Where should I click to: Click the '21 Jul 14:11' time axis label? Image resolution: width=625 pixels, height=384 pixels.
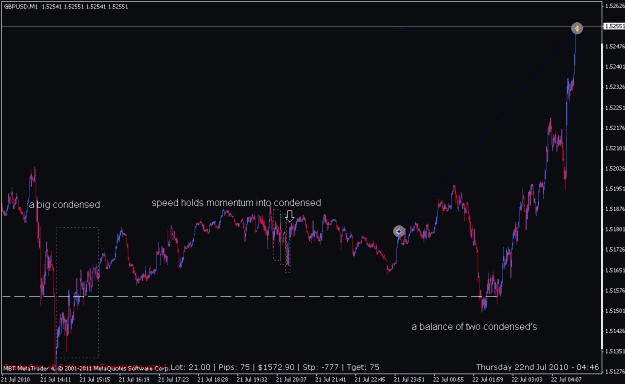56,380
